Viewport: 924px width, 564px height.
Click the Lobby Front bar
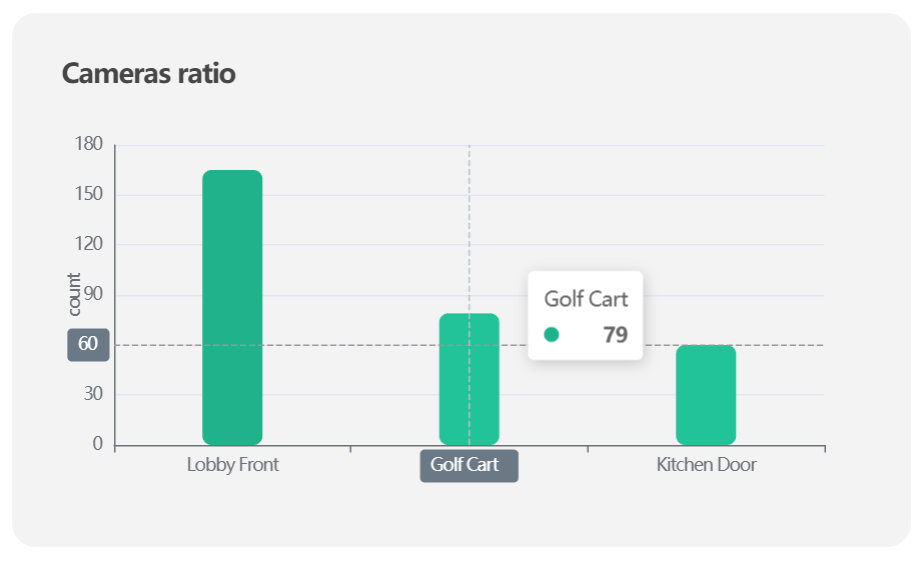click(232, 307)
